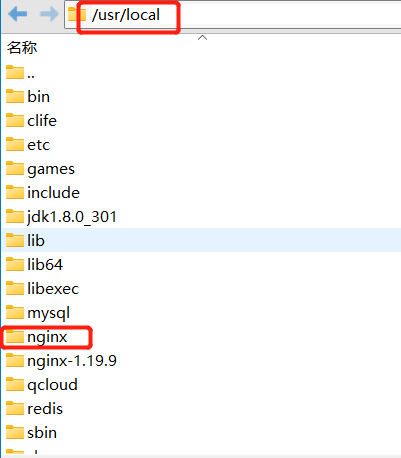Image resolution: width=401 pixels, height=458 pixels.
Task: Select the nginx folder icon
Action: pyautogui.click(x=15, y=336)
